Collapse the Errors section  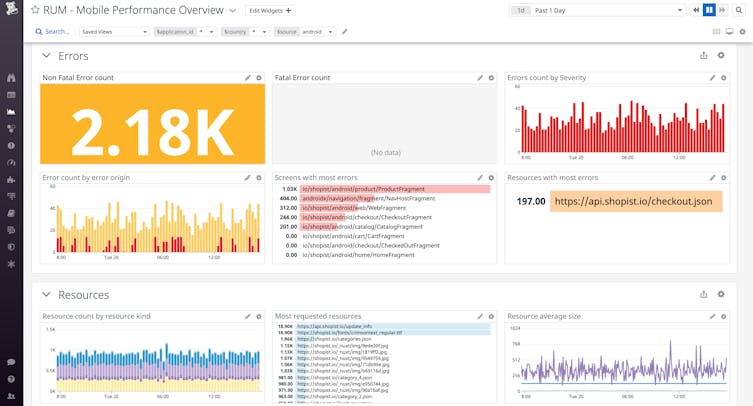tap(46, 56)
